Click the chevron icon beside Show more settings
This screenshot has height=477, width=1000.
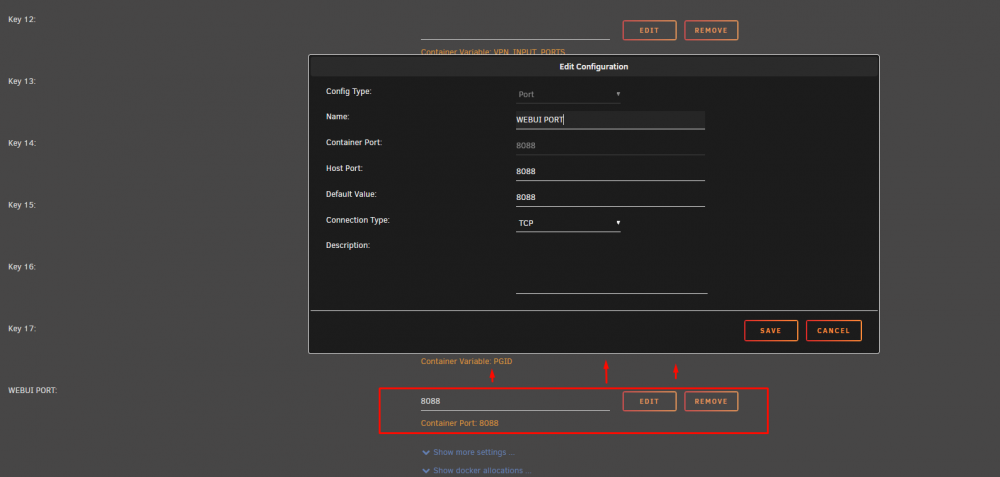point(426,452)
